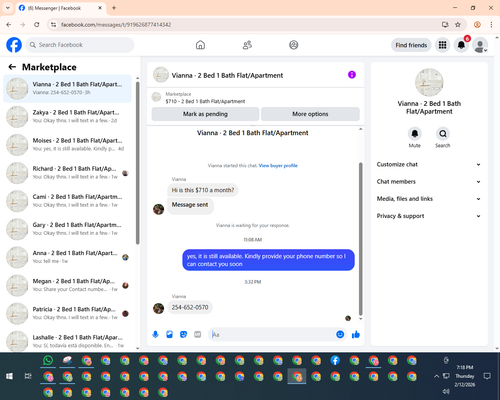500x400 pixels.
Task: Reload the page in browser
Action: tap(37, 25)
